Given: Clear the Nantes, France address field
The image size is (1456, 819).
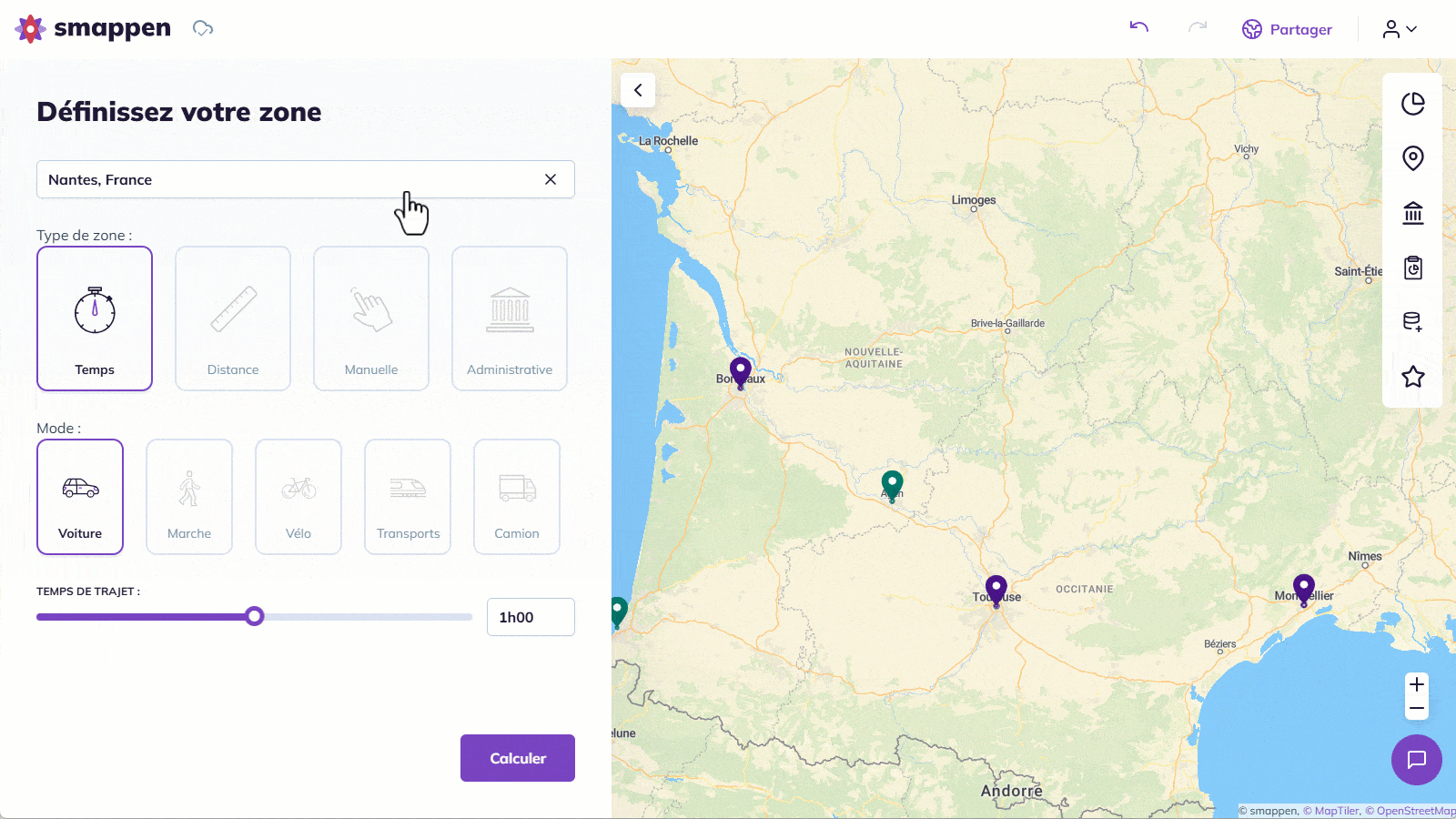Looking at the screenshot, I should (x=551, y=179).
